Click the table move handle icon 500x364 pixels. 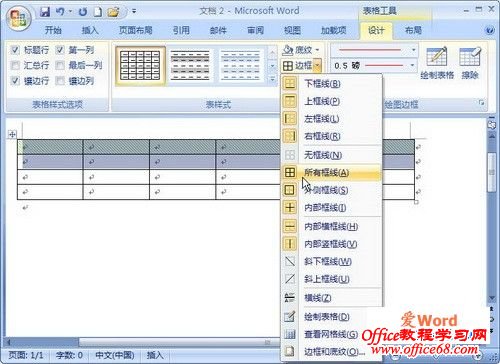(12, 134)
